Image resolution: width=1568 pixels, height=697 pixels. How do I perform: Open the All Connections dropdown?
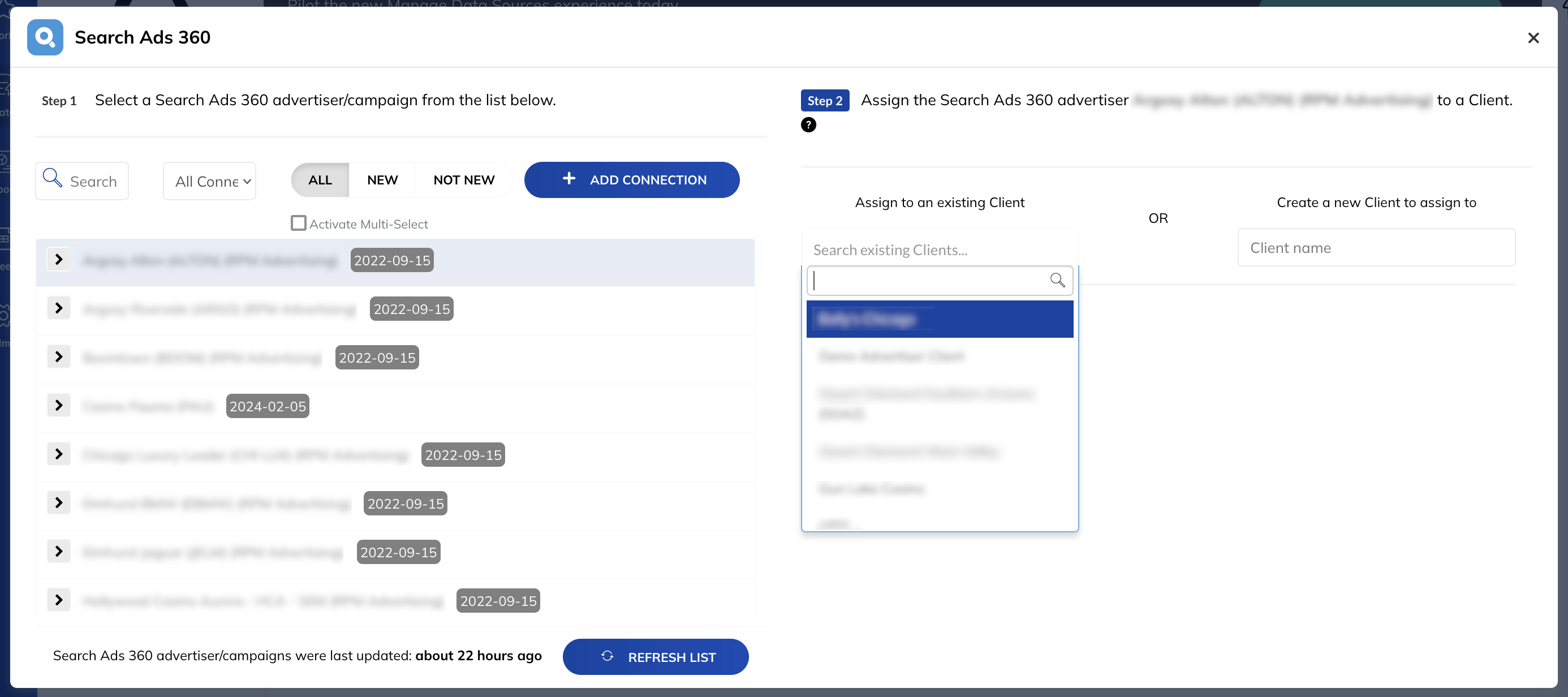click(x=209, y=181)
